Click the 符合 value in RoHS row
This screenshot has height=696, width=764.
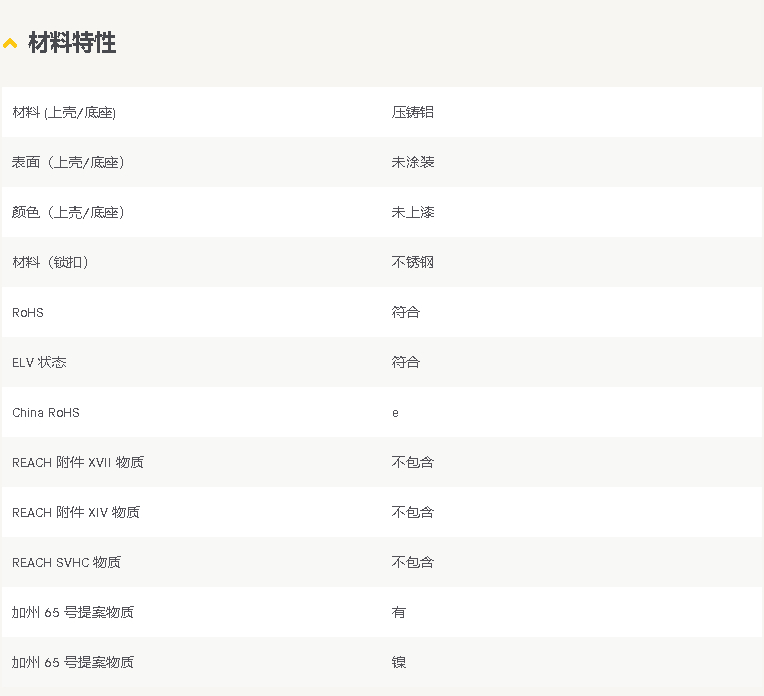[x=405, y=312]
